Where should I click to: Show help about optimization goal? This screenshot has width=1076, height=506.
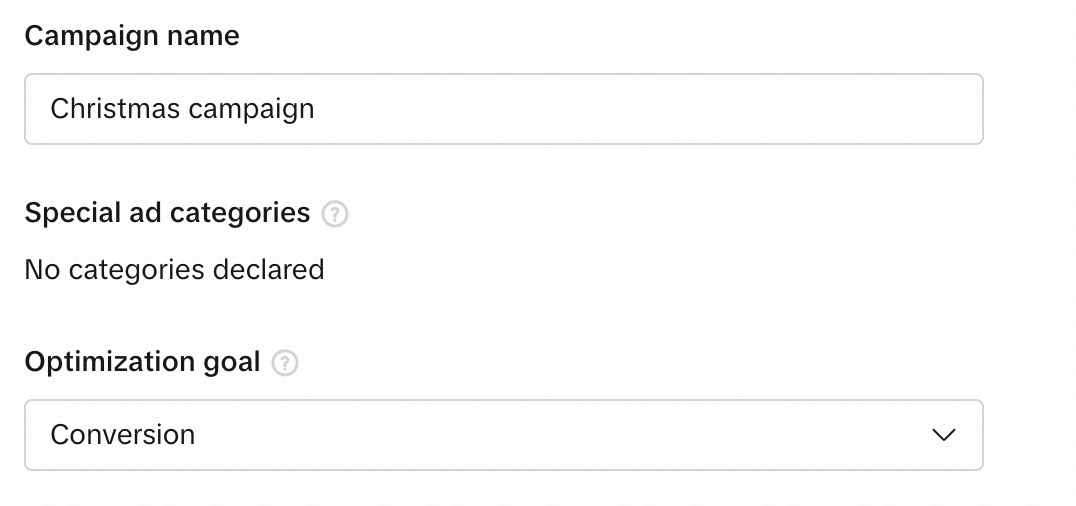(x=286, y=363)
